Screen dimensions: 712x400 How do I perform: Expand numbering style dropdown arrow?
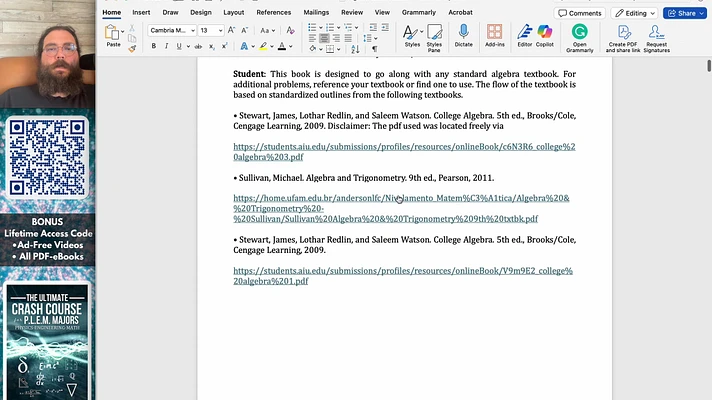coord(338,28)
